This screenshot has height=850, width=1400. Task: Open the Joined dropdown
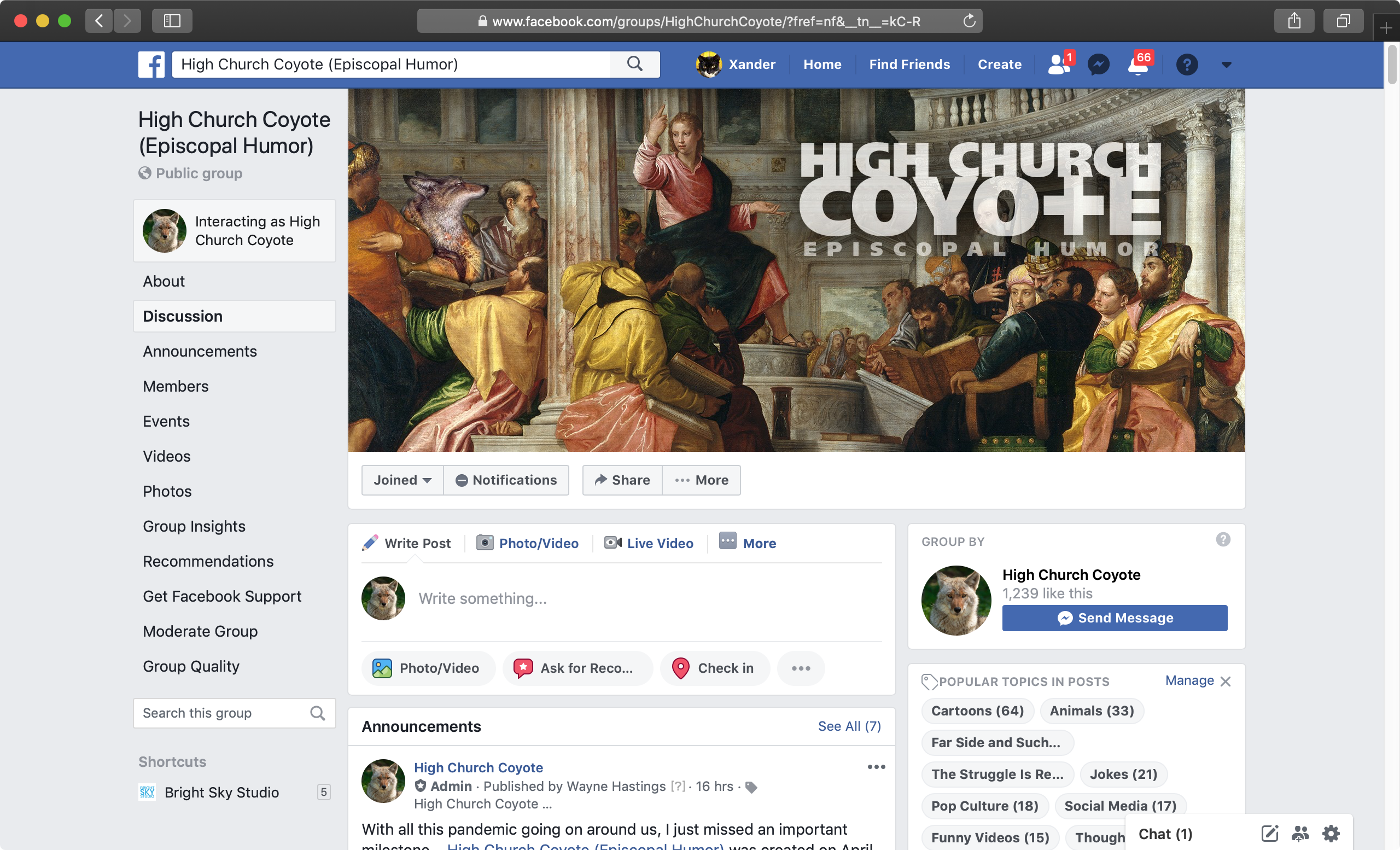[x=402, y=480]
